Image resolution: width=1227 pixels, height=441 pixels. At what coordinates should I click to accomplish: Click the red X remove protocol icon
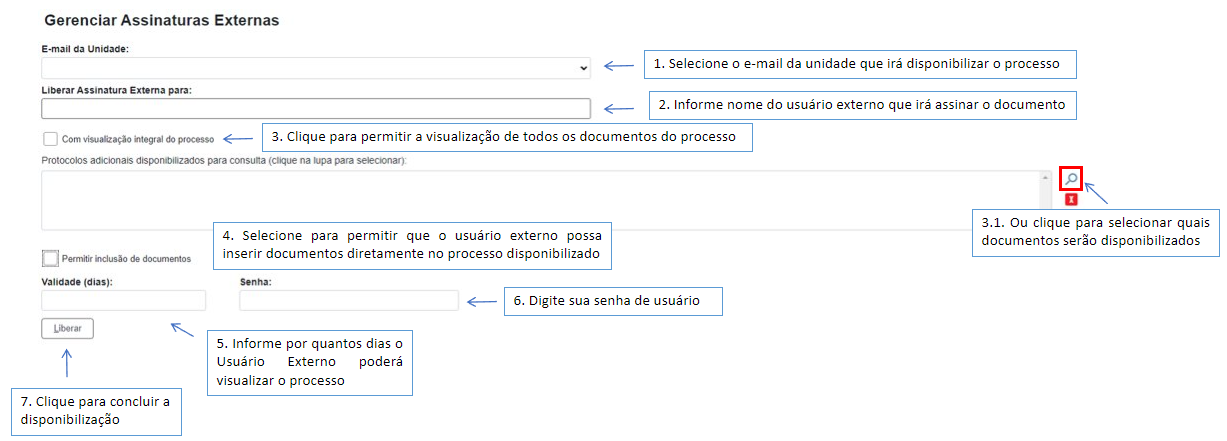tap(1070, 199)
